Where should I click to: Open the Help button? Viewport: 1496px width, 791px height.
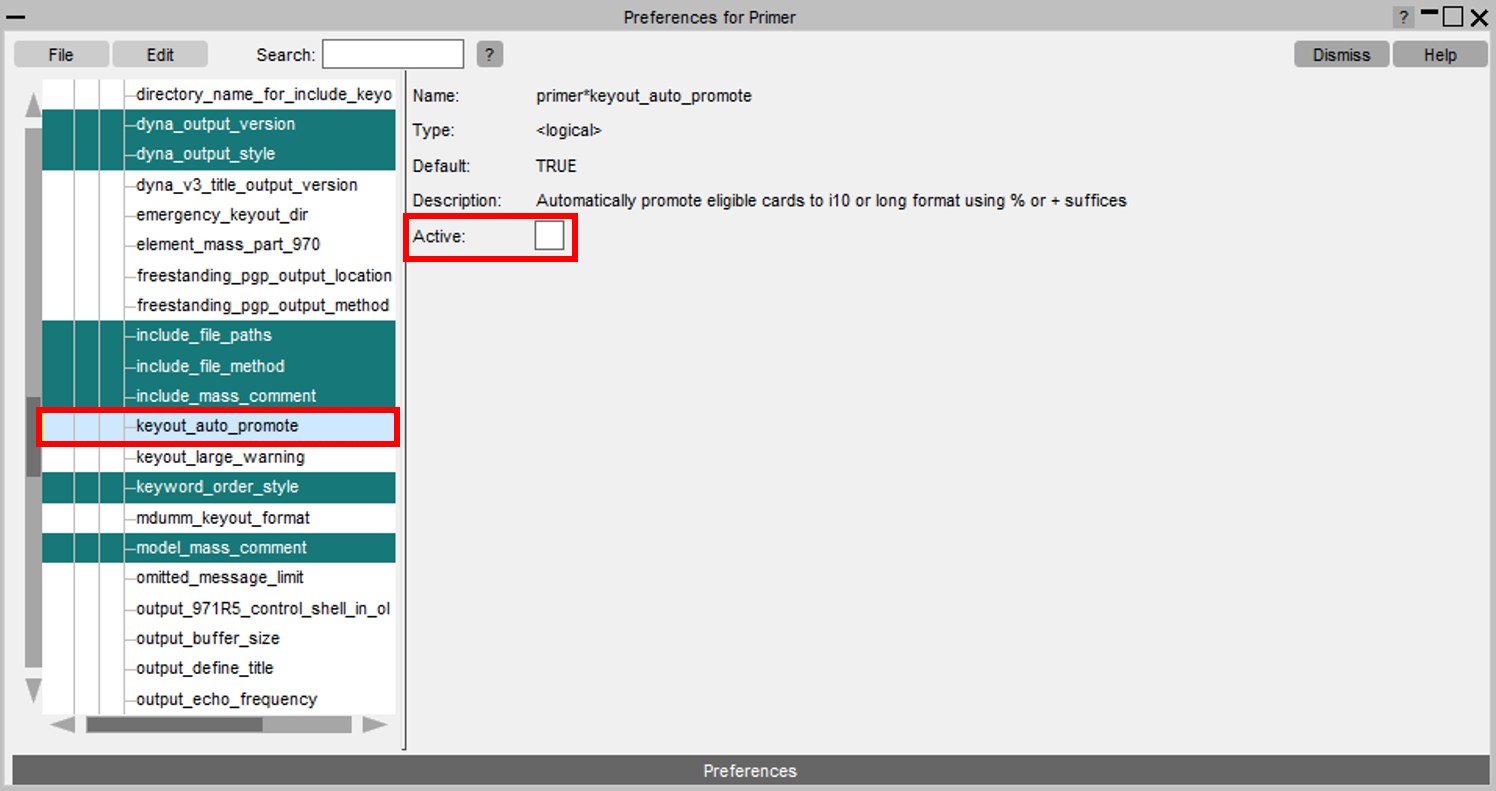1440,55
